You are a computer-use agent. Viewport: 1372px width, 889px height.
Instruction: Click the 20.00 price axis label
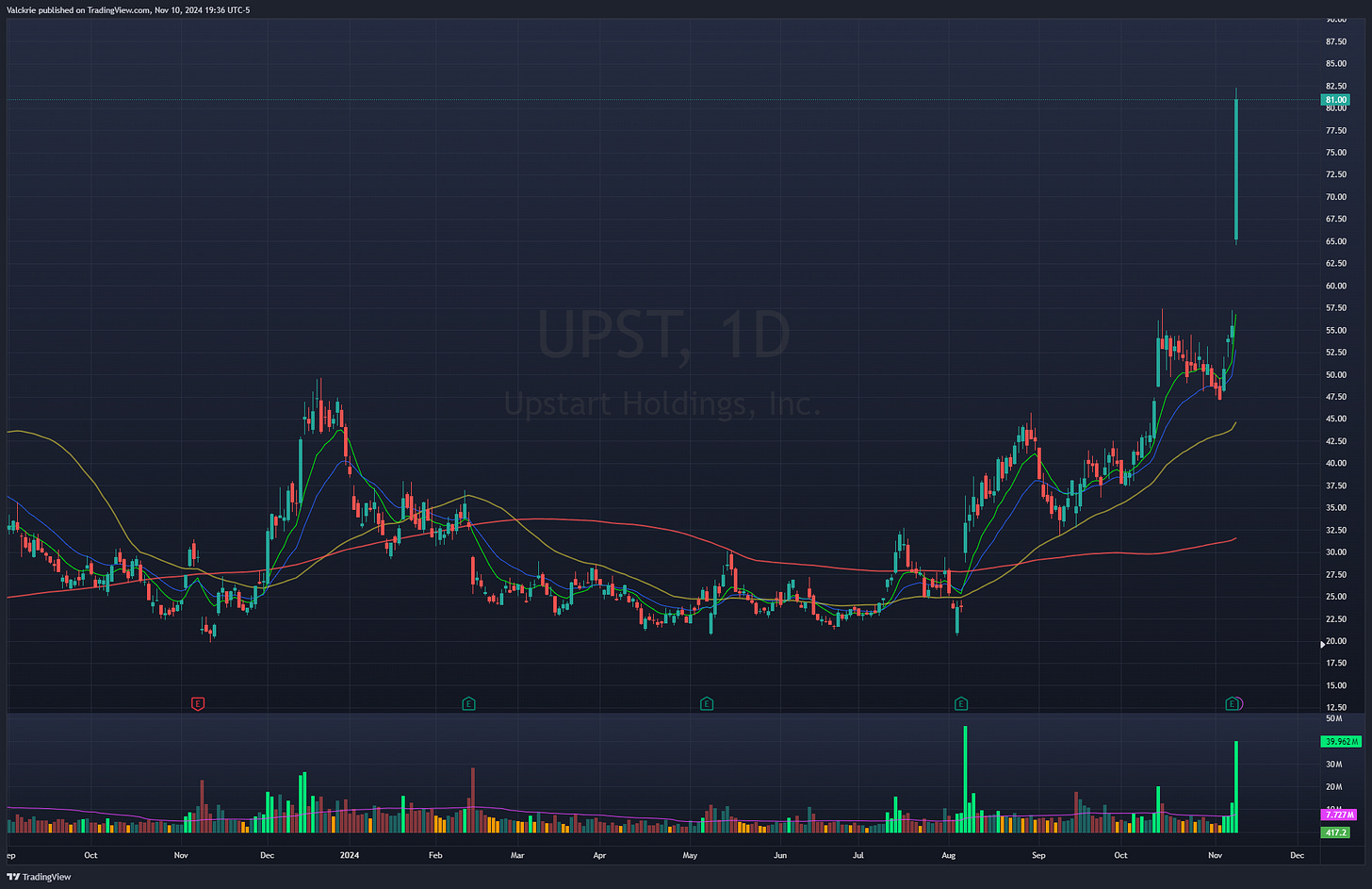point(1336,642)
